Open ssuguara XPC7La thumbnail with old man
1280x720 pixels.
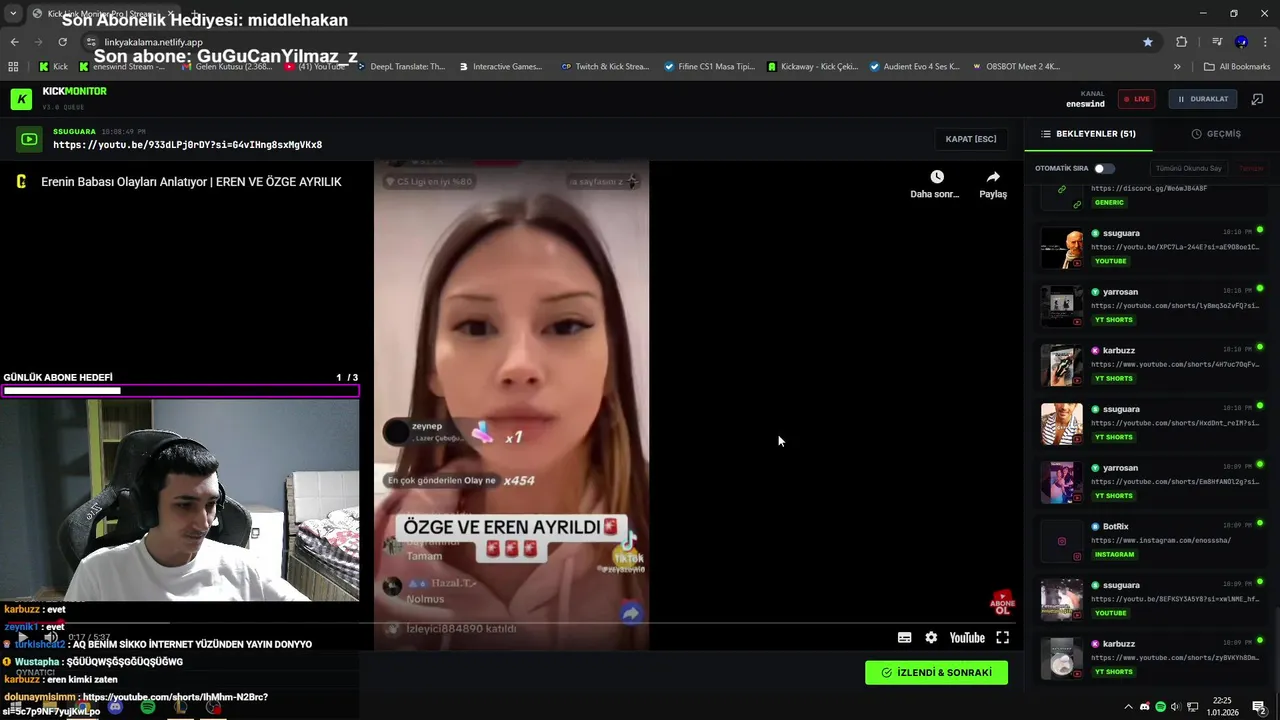[1061, 248]
